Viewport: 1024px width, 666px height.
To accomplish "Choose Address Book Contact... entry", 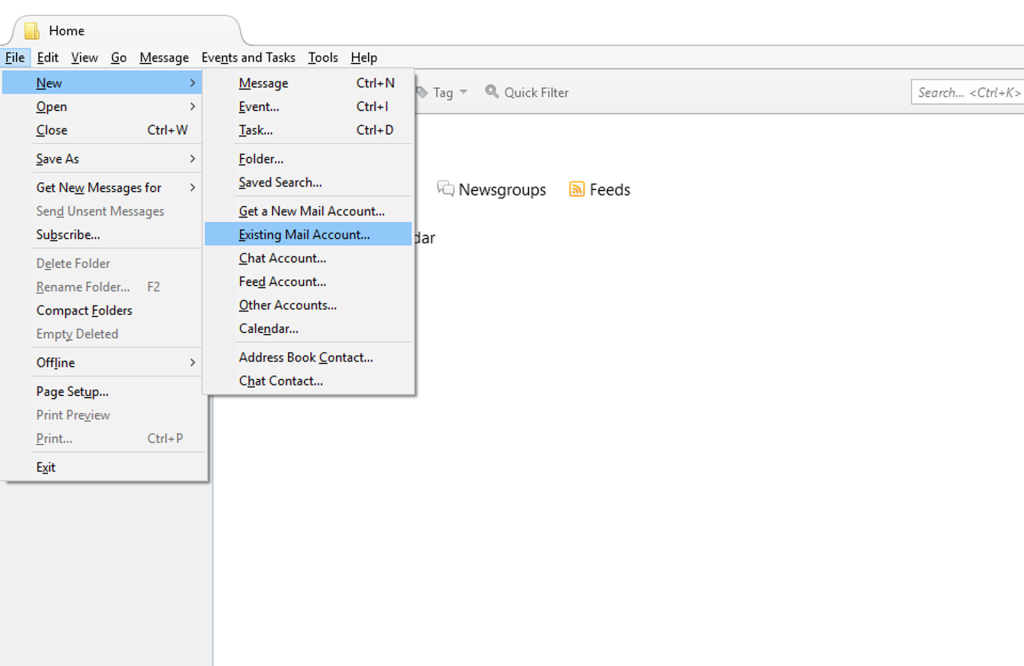I will pyautogui.click(x=308, y=357).
